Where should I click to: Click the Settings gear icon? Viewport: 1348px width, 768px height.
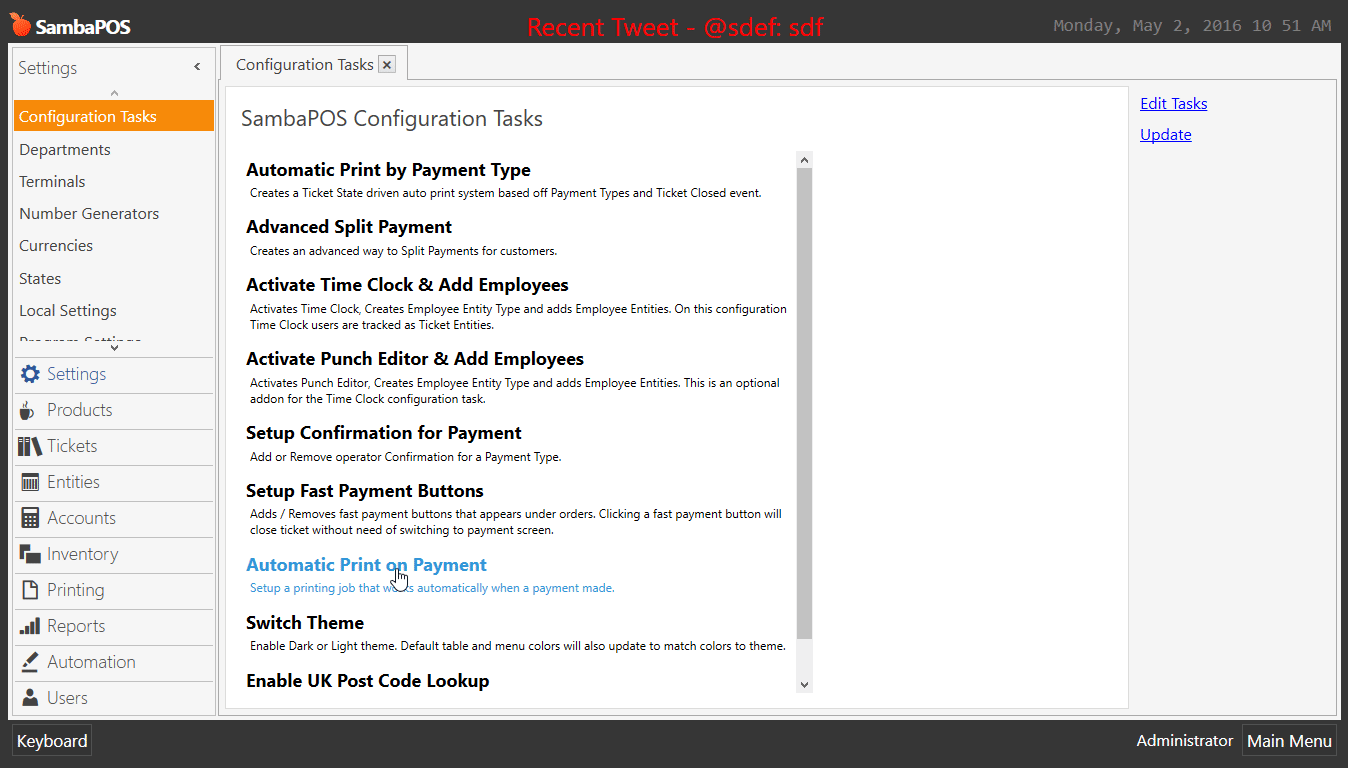[30, 374]
